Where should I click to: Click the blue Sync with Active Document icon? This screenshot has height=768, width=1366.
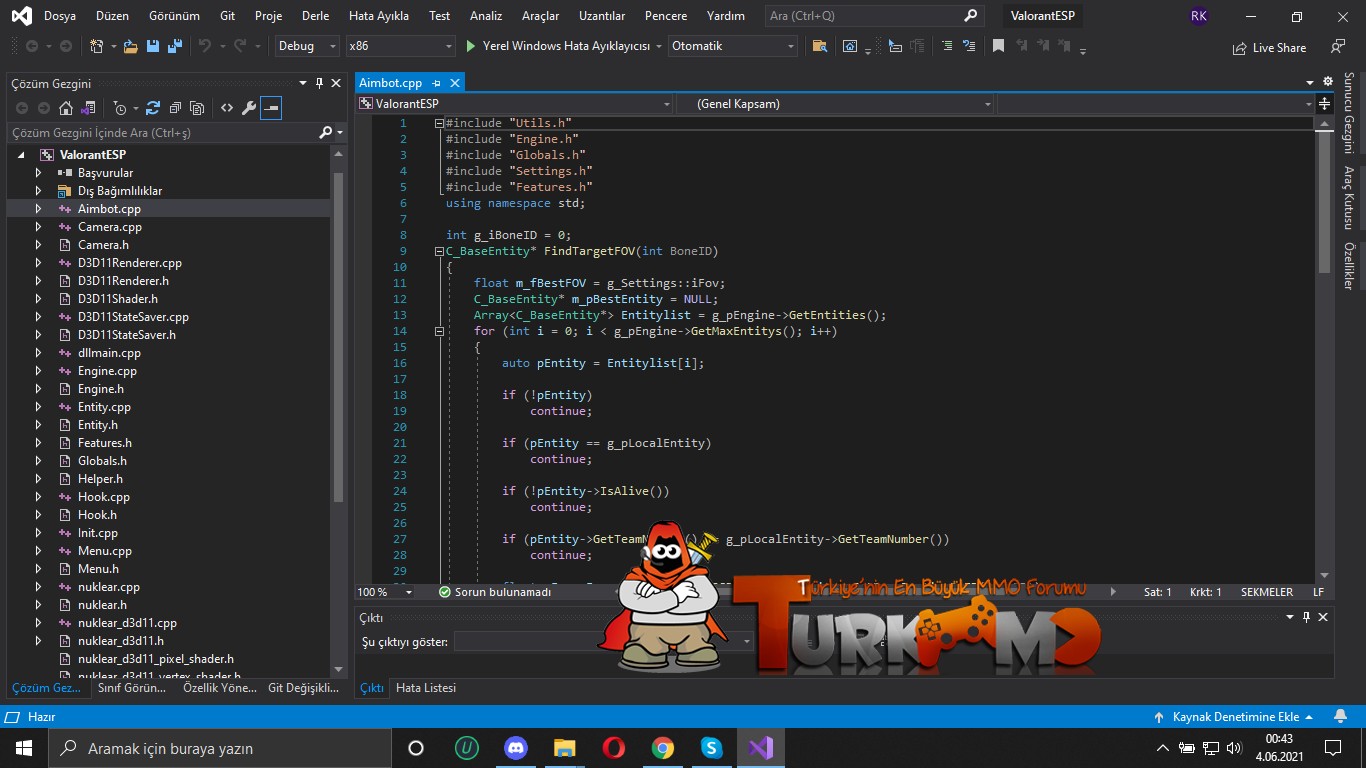[153, 108]
